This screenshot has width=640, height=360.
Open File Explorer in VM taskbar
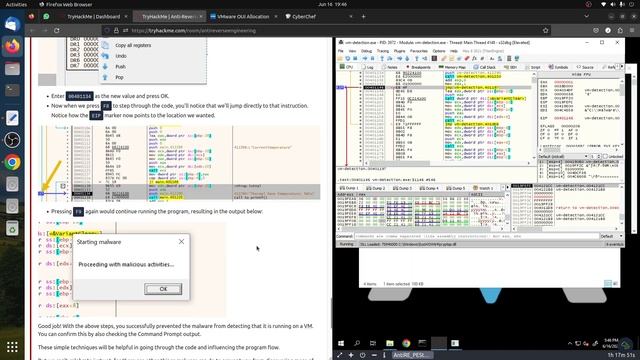(390, 343)
